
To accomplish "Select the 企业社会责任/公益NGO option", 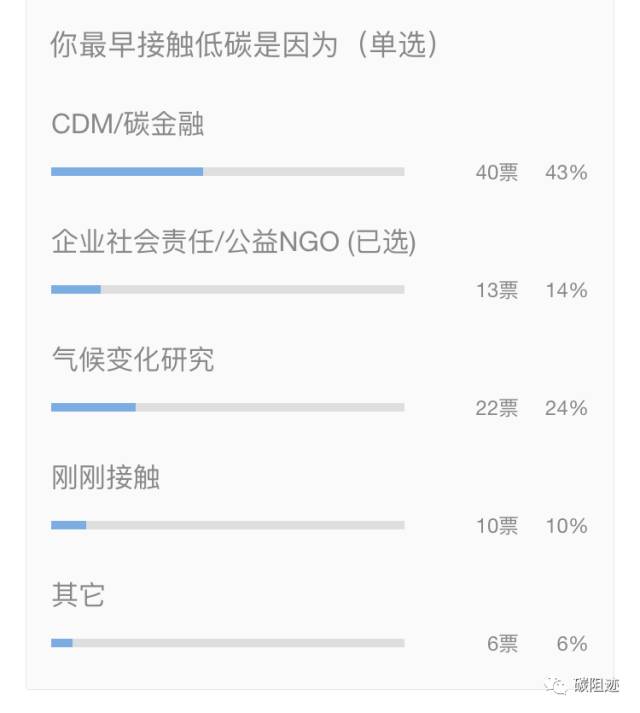I will (233, 241).
